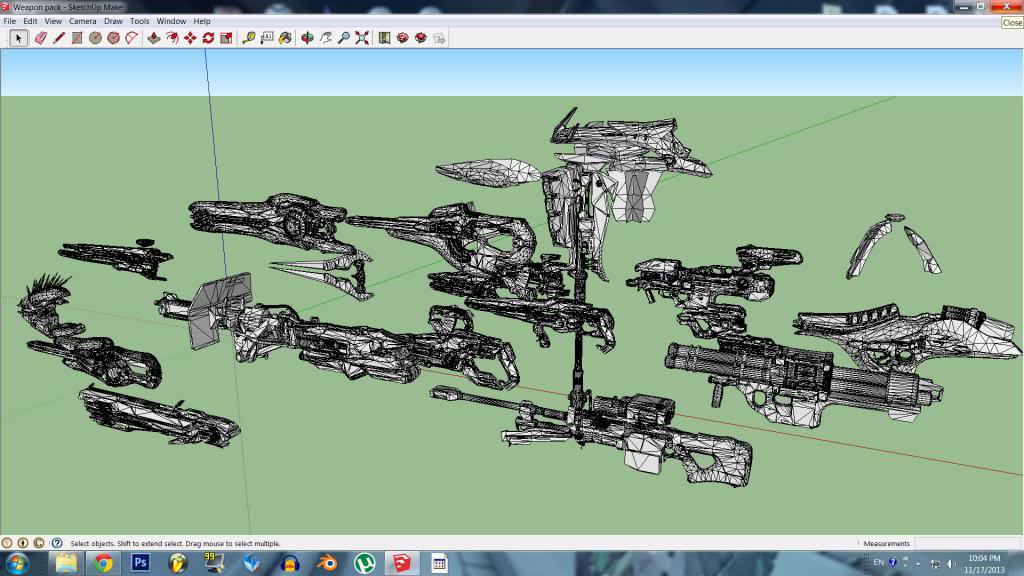Activate the Paint Bucket tool
Screen dimensions: 1024x576
click(x=285, y=39)
